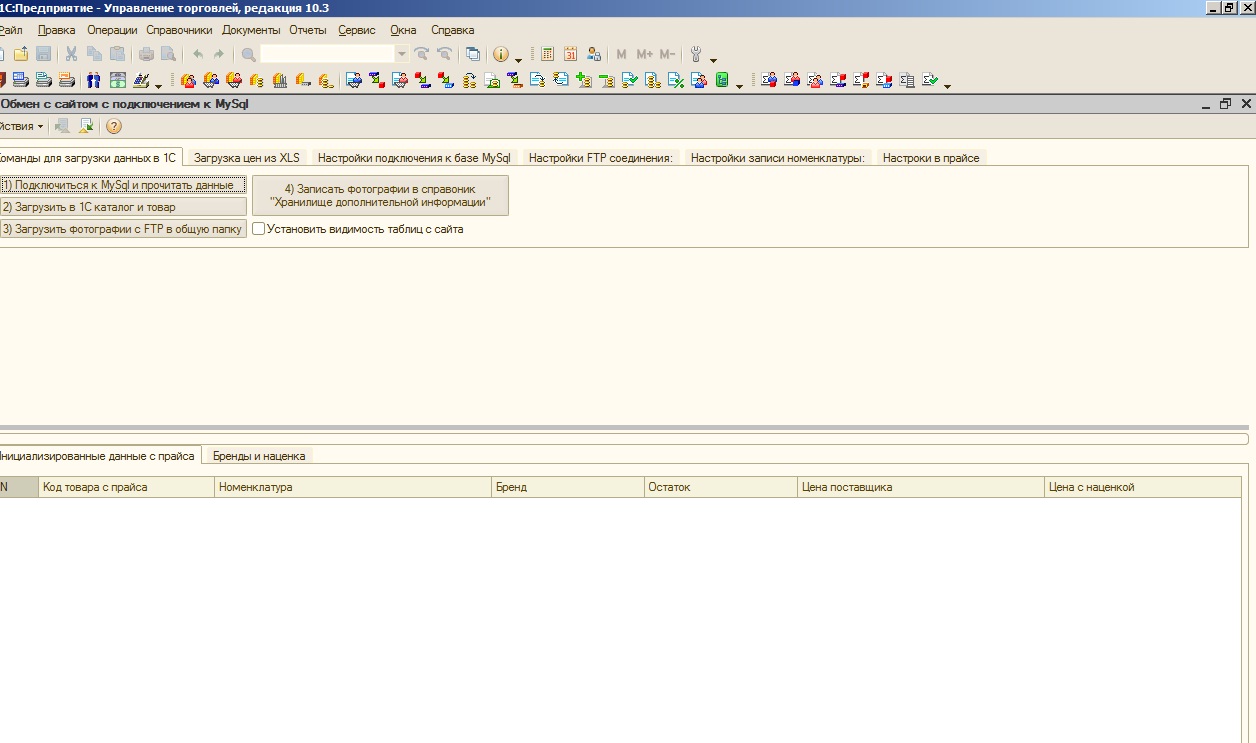Click the banknote cash icon

point(118,81)
